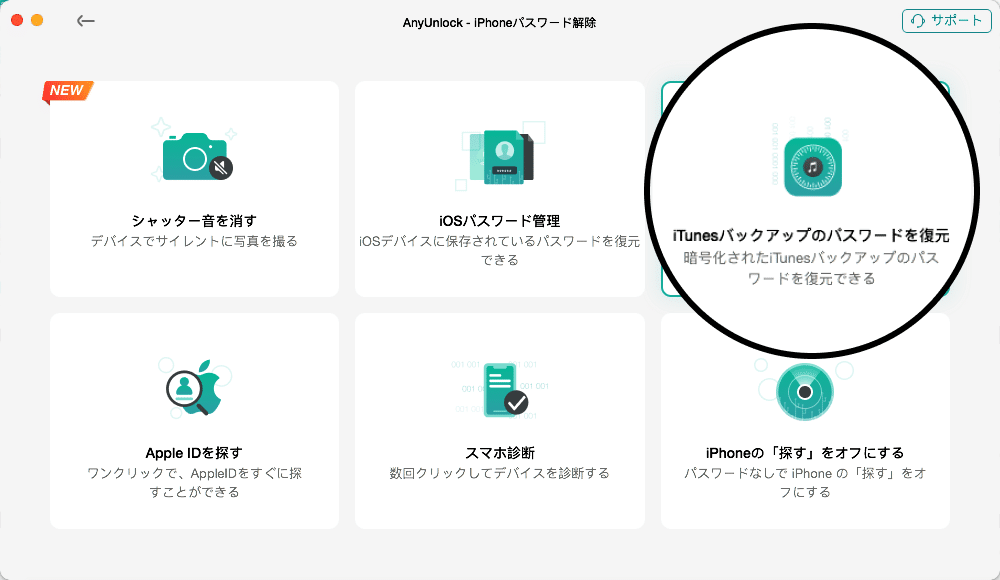1000x580 pixels.
Task: Click description デバイスでサイレントに写真を撮る
Action: (194, 241)
